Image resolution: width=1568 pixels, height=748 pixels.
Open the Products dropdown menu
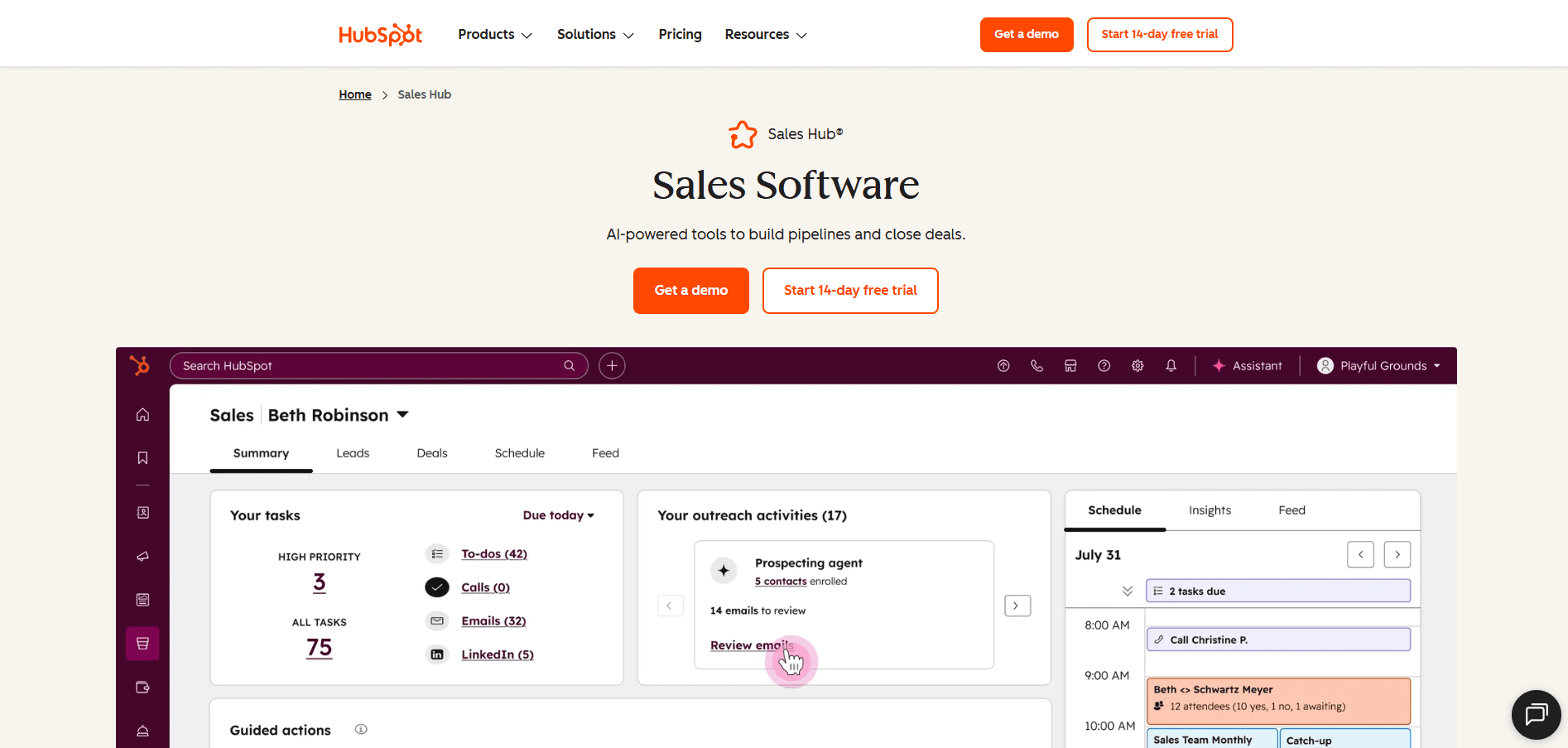[x=495, y=35]
